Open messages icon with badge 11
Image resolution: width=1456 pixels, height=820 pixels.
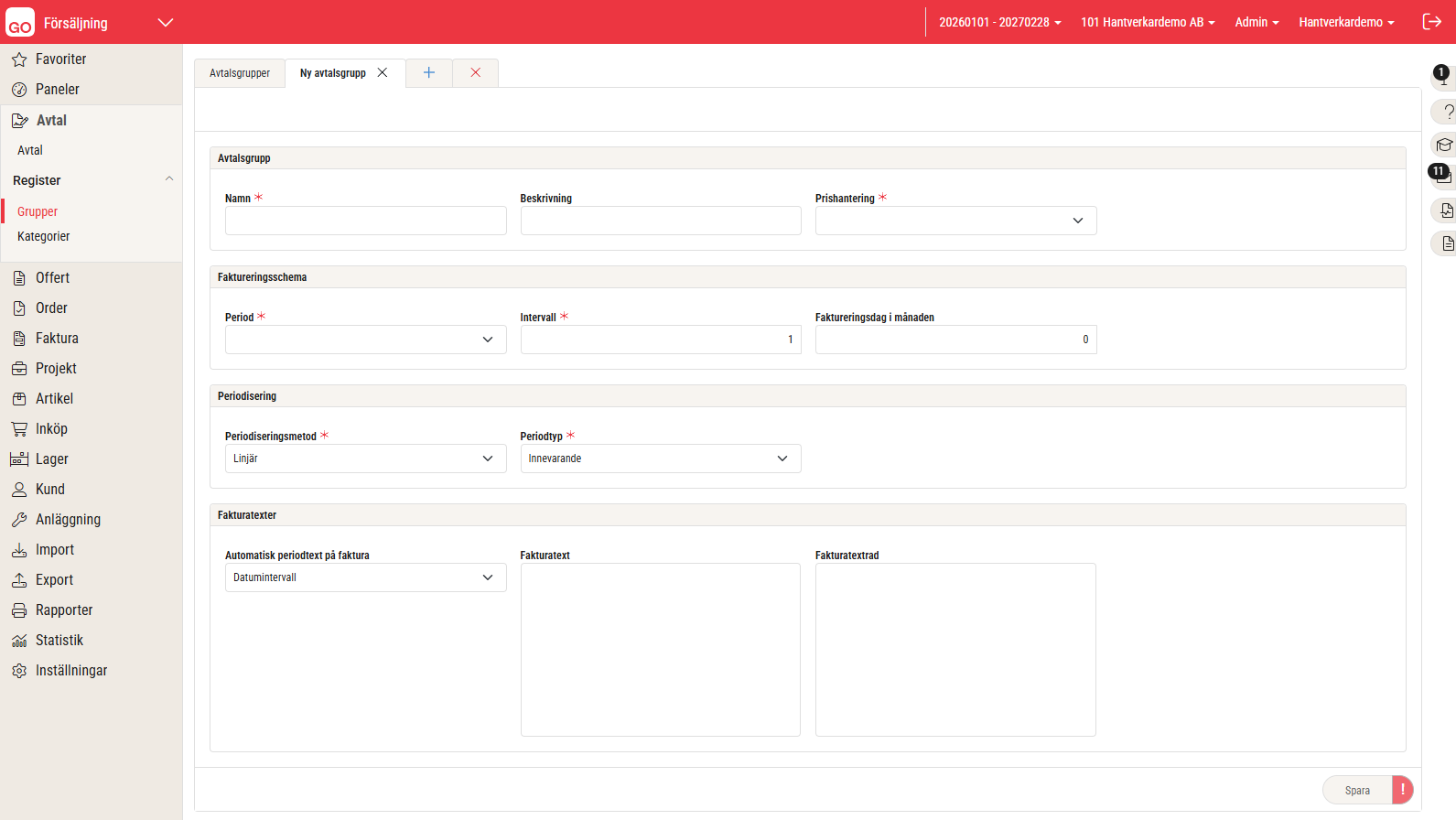tap(1442, 176)
